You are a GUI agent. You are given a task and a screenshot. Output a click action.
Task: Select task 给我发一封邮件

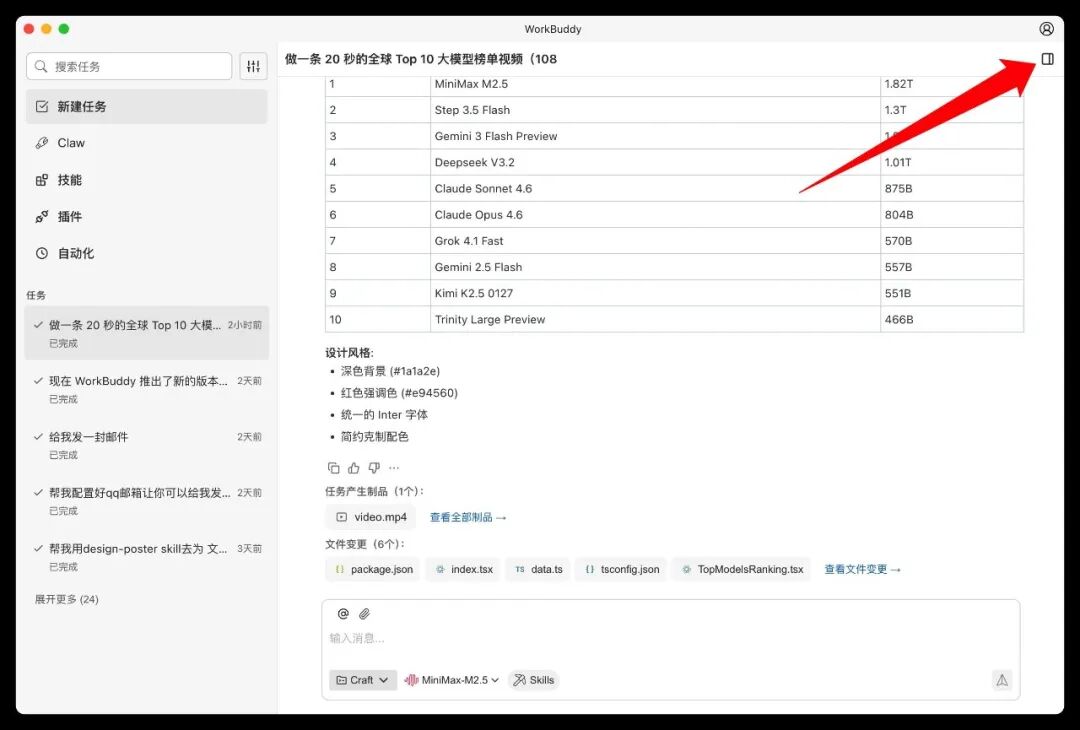tap(147, 445)
